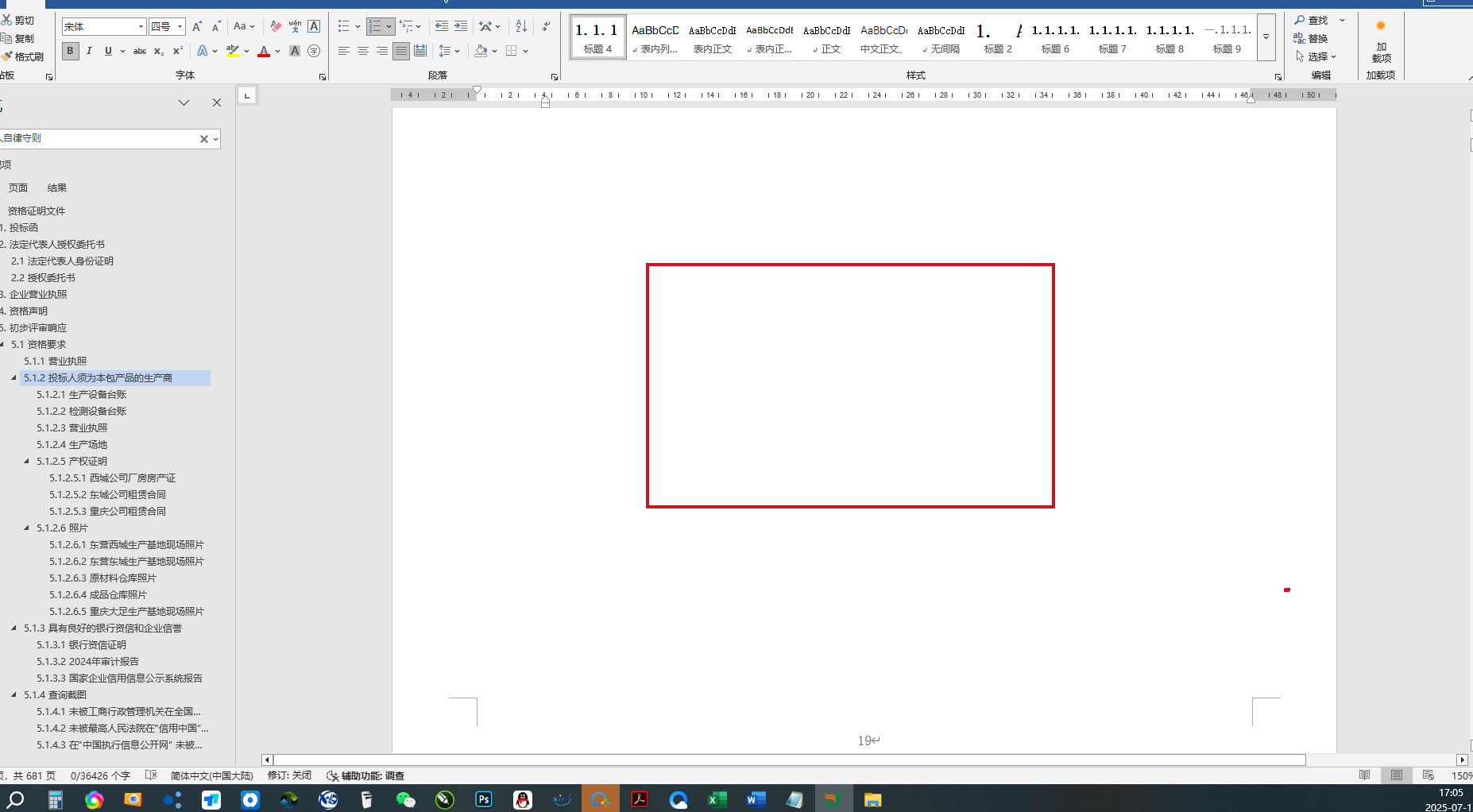Toggle italic formatting

89,51
